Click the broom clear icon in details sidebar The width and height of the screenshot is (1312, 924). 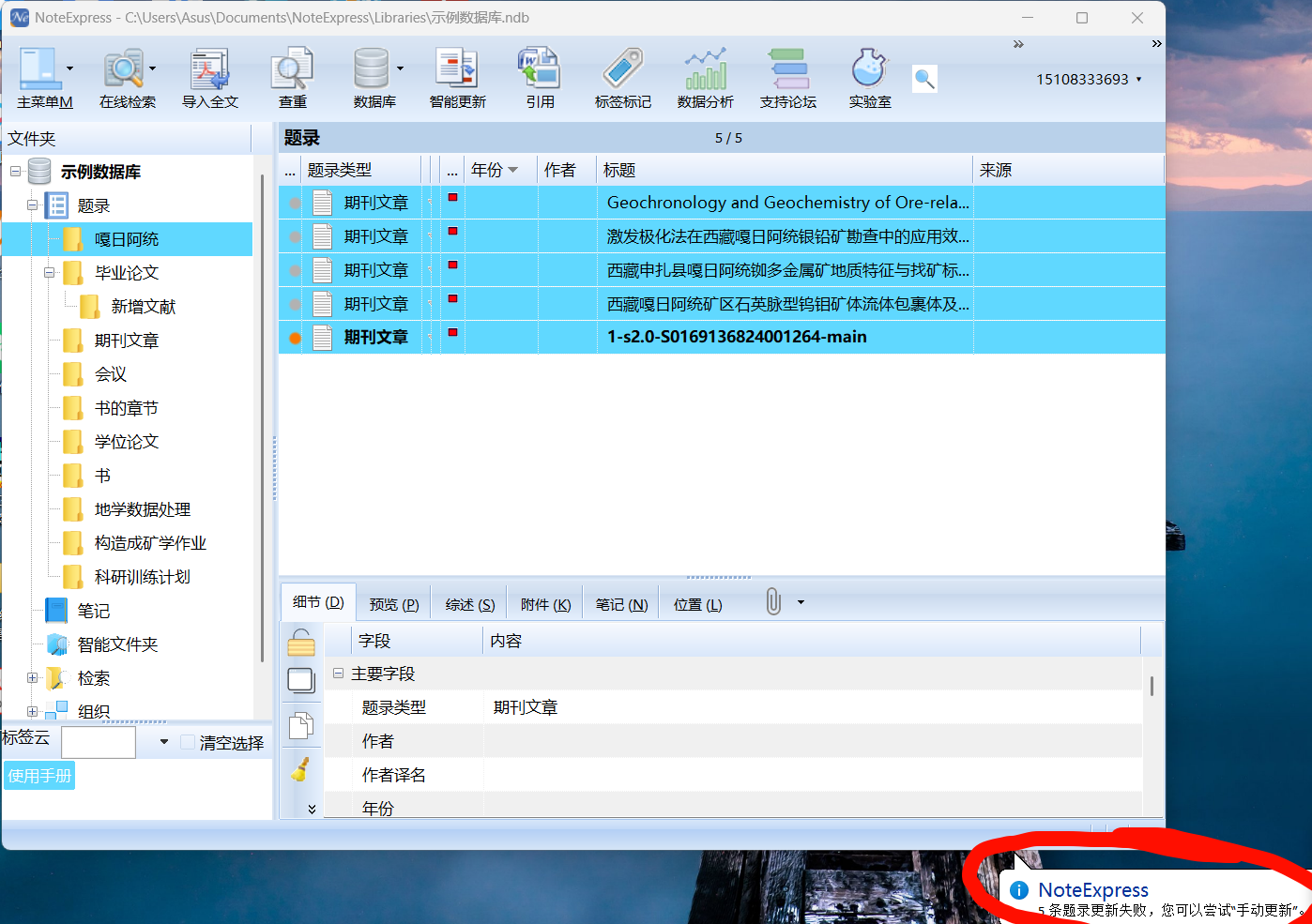pyautogui.click(x=301, y=769)
